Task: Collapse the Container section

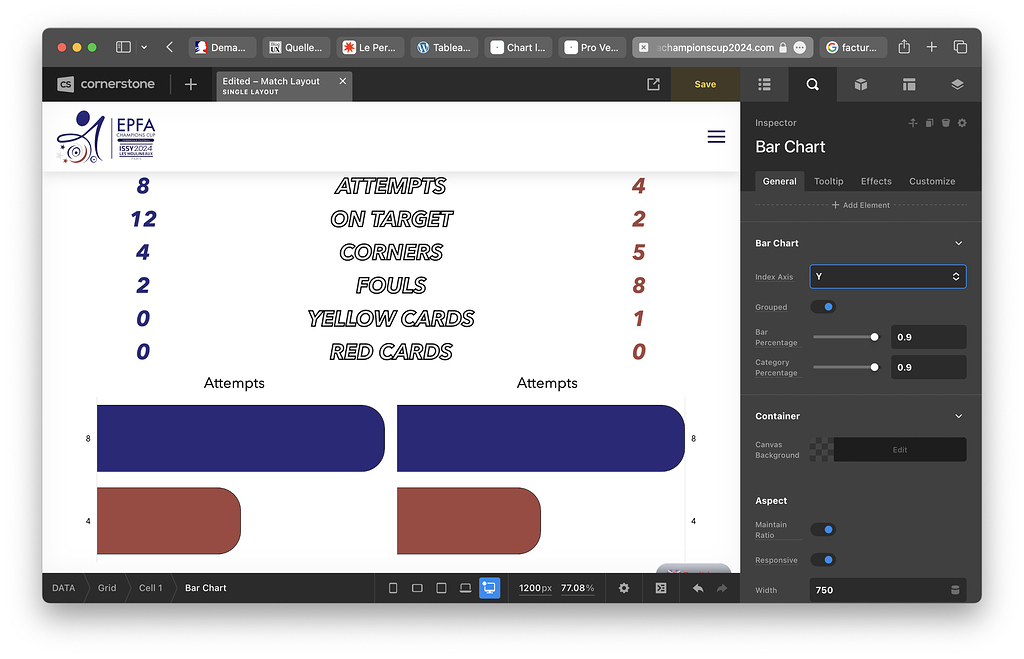Action: click(x=958, y=416)
